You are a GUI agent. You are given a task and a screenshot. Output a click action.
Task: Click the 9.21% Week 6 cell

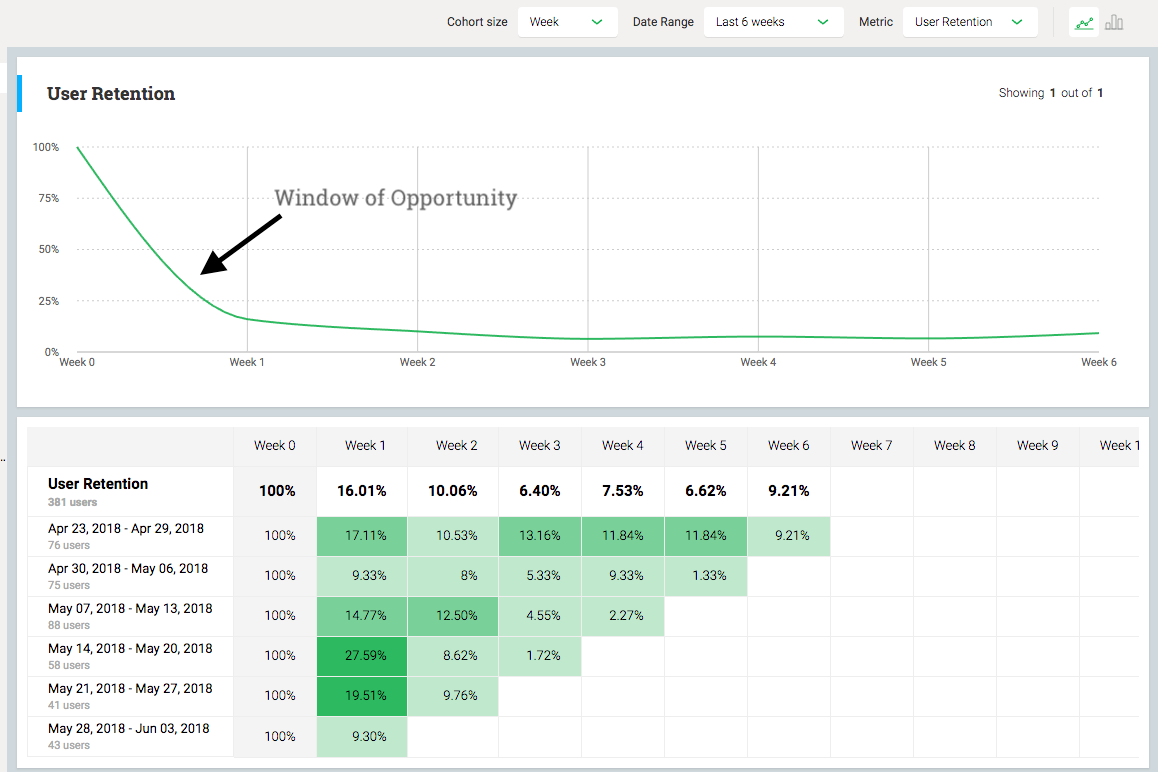click(788, 536)
